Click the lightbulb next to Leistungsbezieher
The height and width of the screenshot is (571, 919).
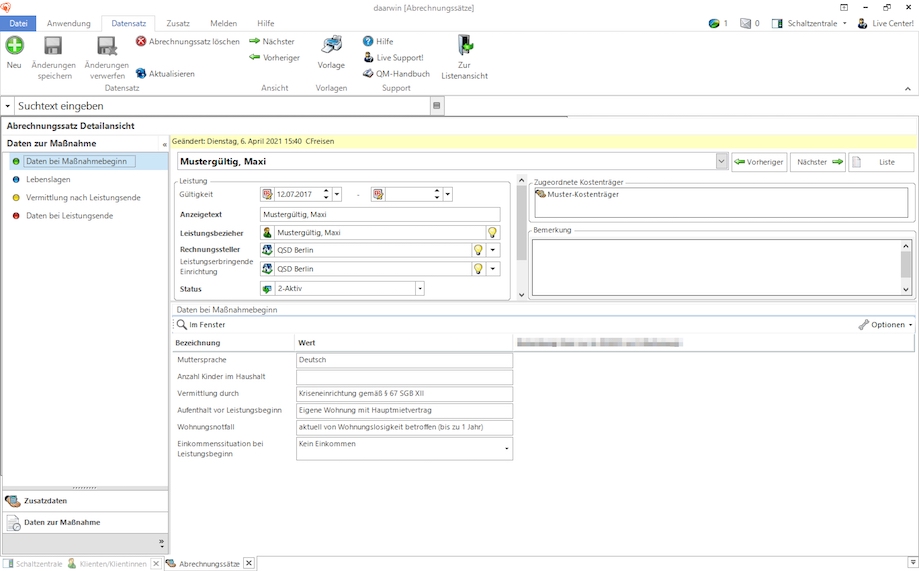point(492,233)
